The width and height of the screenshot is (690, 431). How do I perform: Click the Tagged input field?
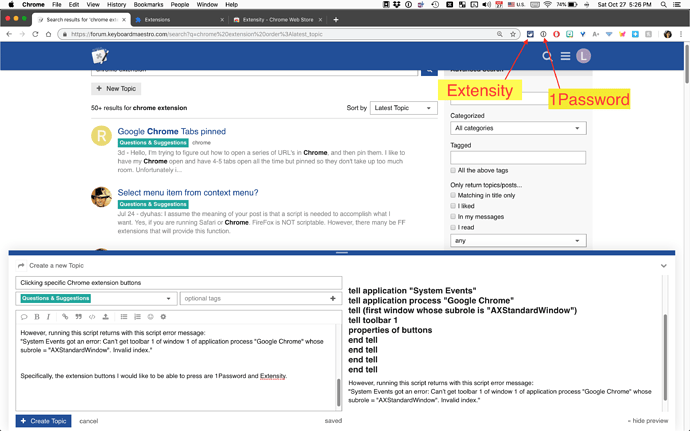tap(518, 158)
